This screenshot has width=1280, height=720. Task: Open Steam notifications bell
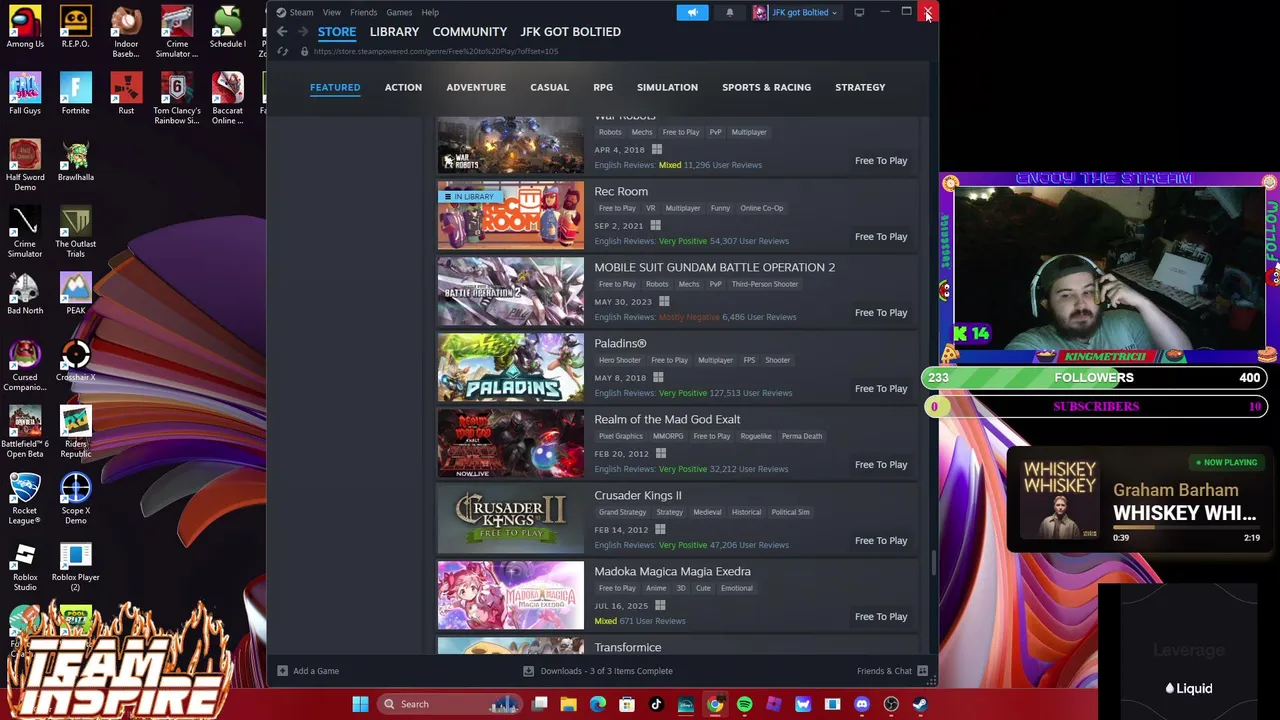(x=729, y=12)
